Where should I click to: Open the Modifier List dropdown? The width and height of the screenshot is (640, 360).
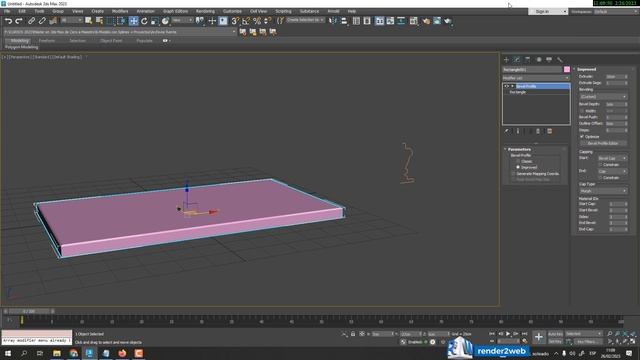tap(536, 78)
